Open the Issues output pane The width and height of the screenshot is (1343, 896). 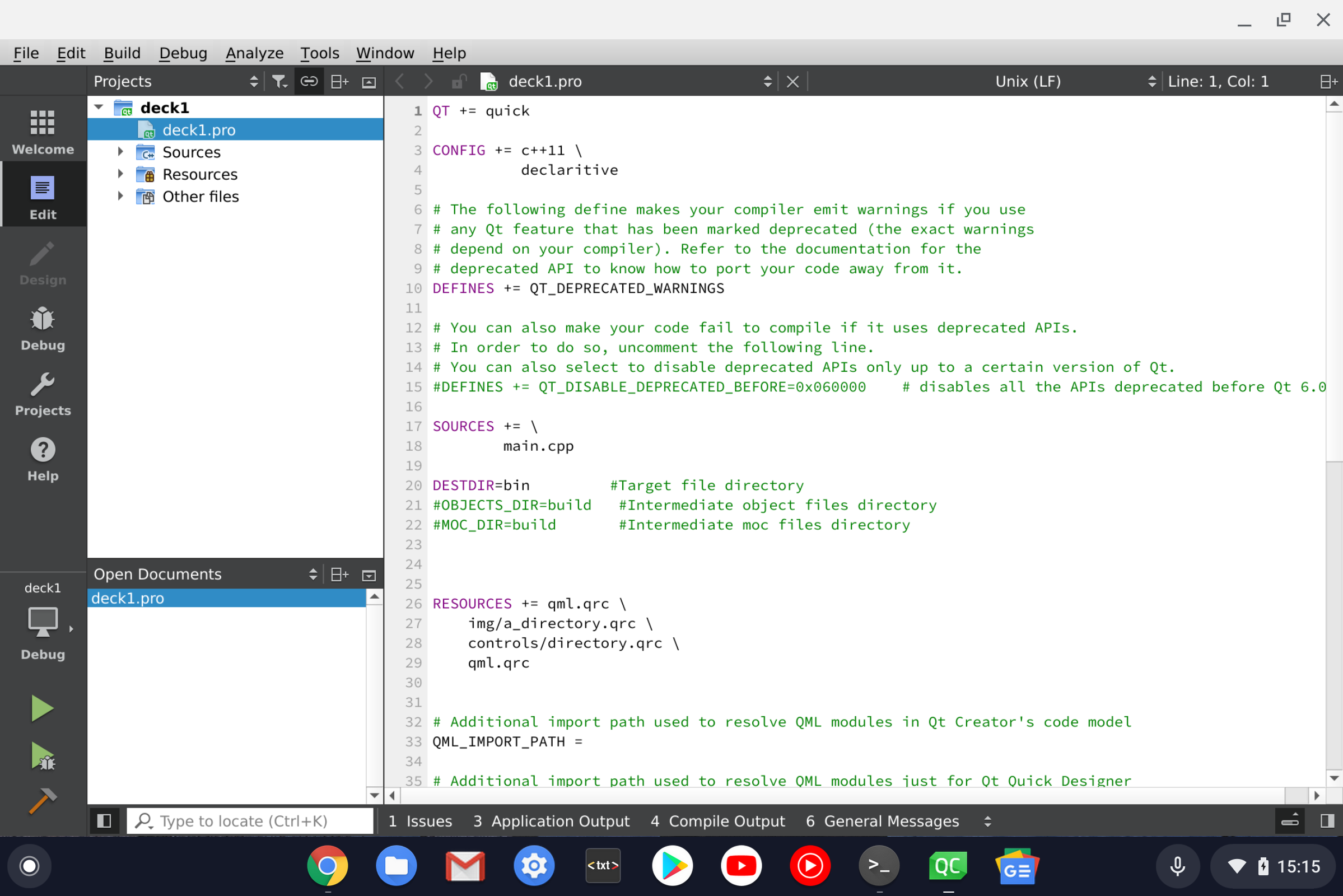click(420, 820)
